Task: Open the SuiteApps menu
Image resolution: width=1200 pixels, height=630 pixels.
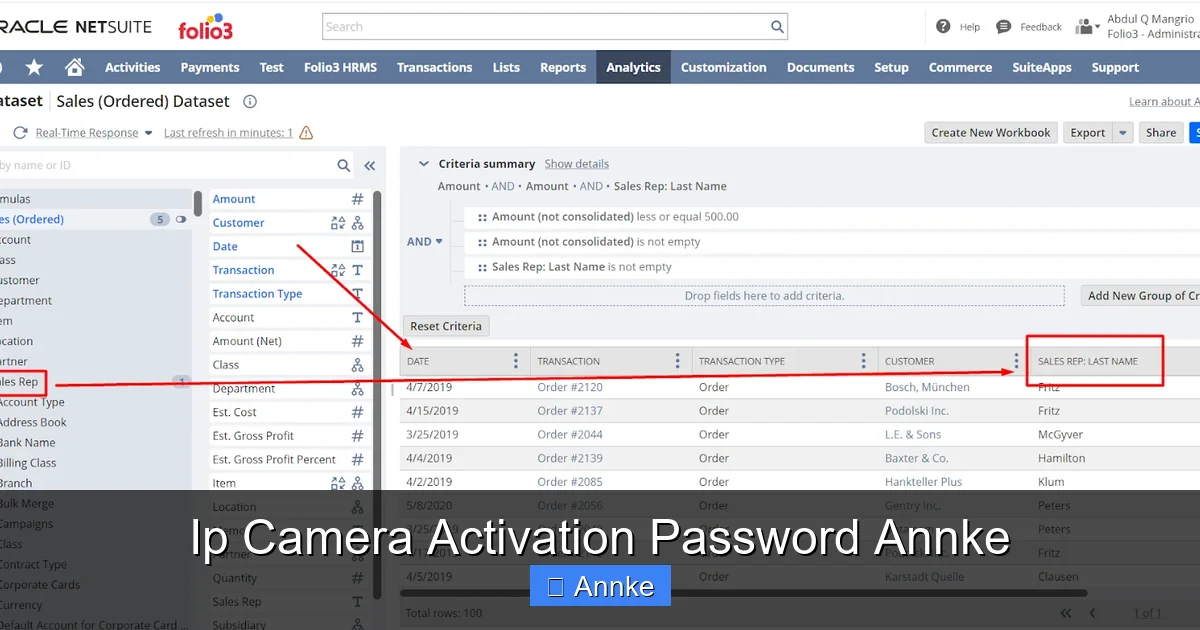Action: tap(1041, 67)
